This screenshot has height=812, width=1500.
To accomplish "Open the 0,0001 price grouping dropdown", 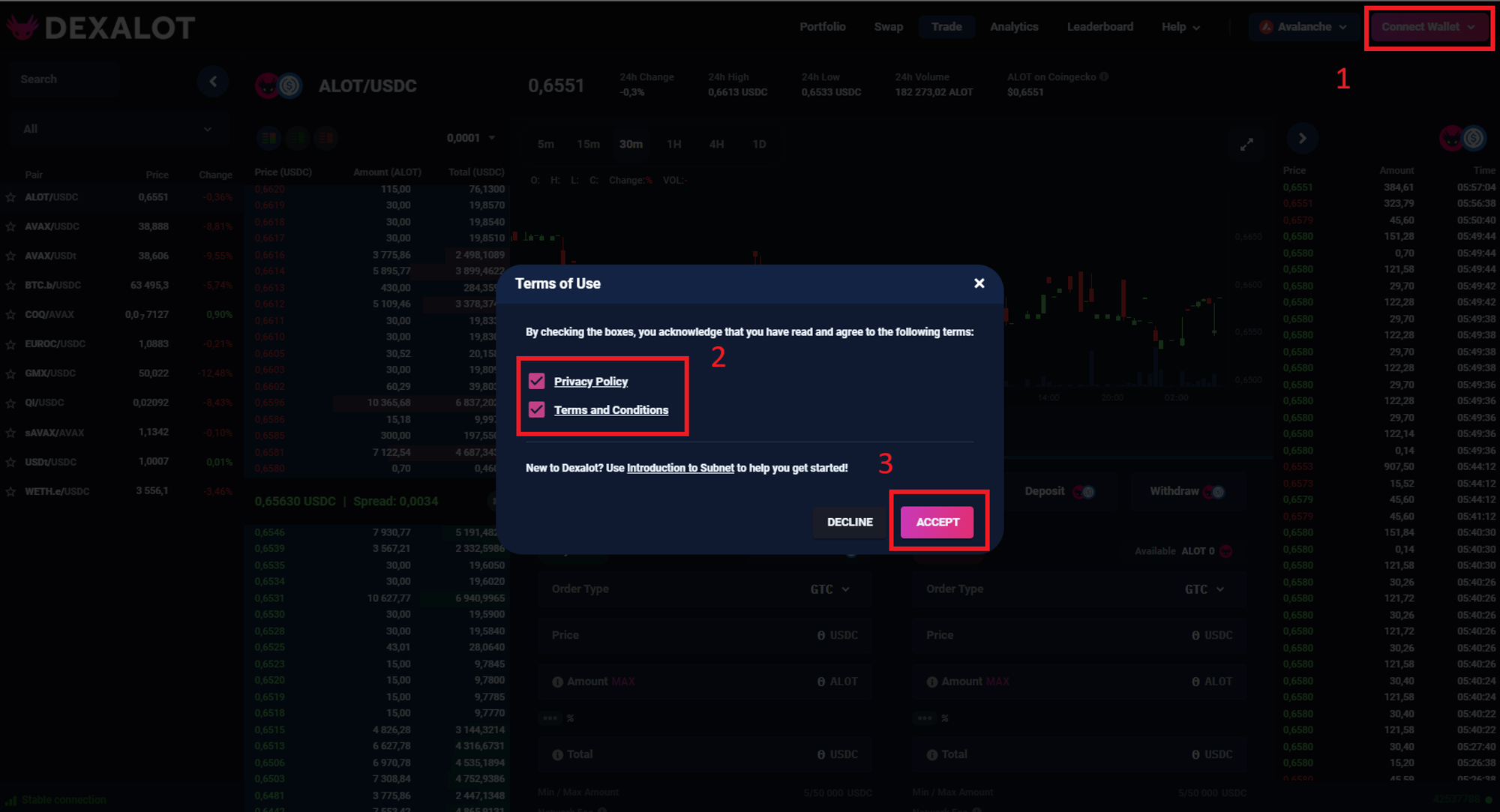I will click(x=471, y=138).
